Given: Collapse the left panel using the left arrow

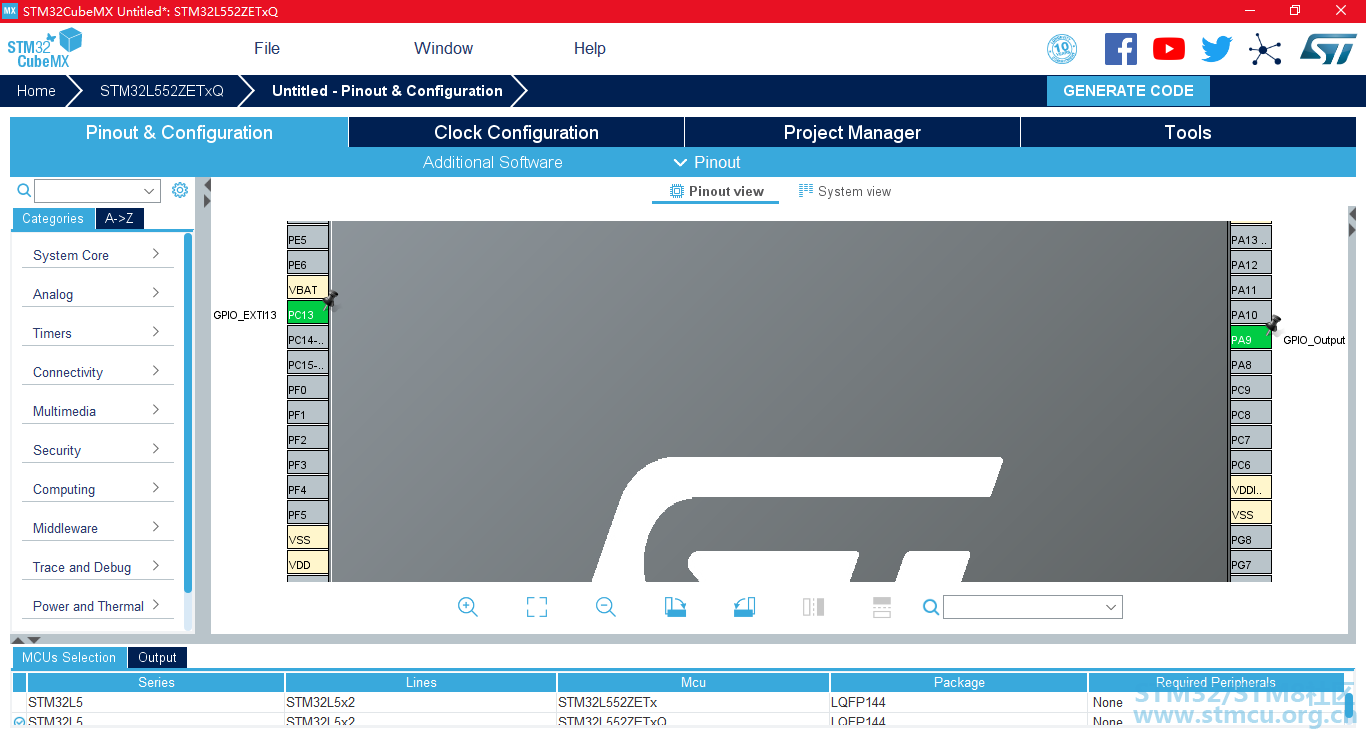Looking at the screenshot, I should pos(207,185).
